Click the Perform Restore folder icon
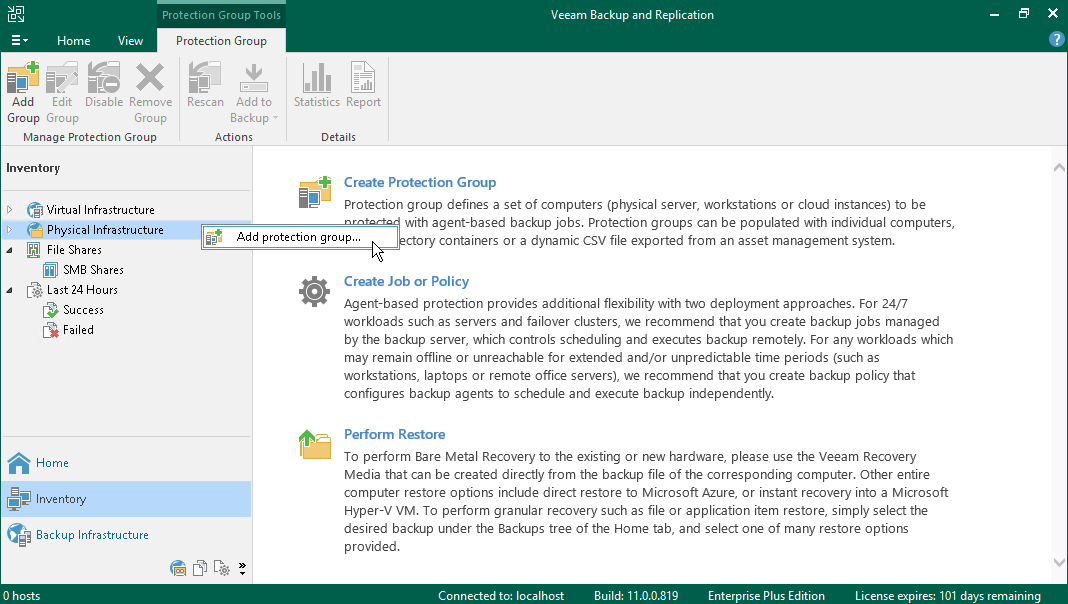 315,445
